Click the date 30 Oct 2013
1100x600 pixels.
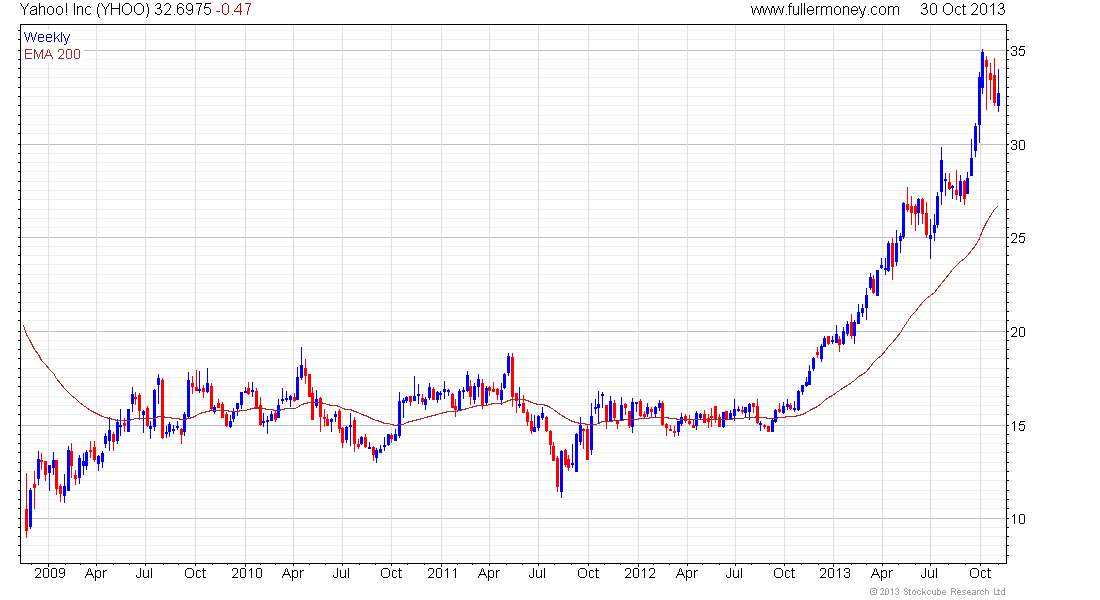[962, 10]
